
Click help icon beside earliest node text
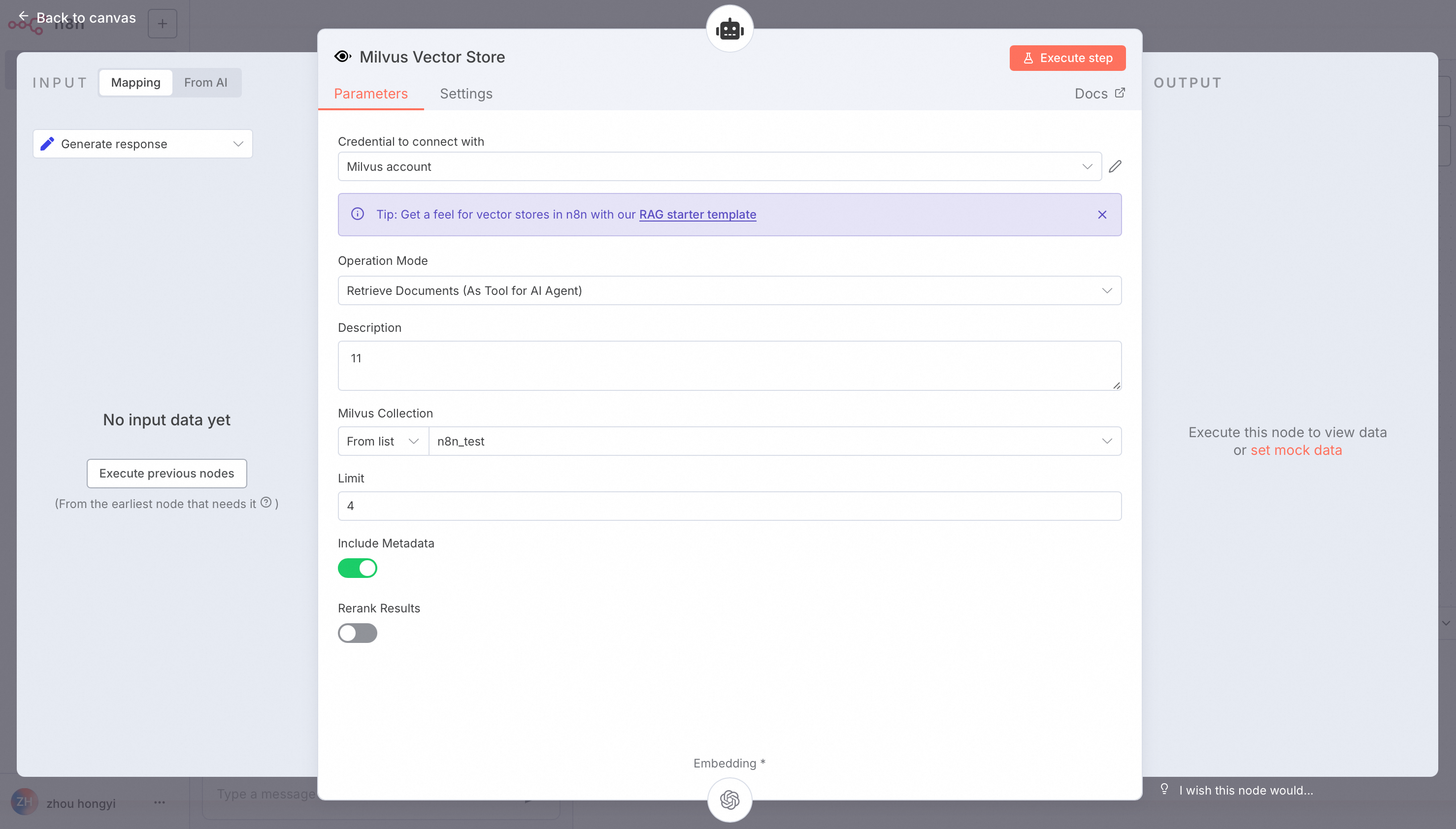click(x=266, y=502)
